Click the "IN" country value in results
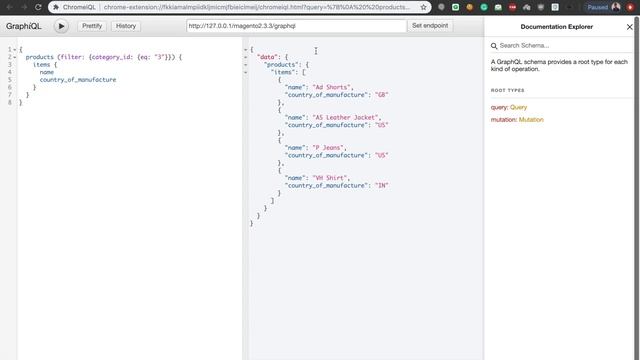Image resolution: width=640 pixels, height=360 pixels. [x=381, y=185]
